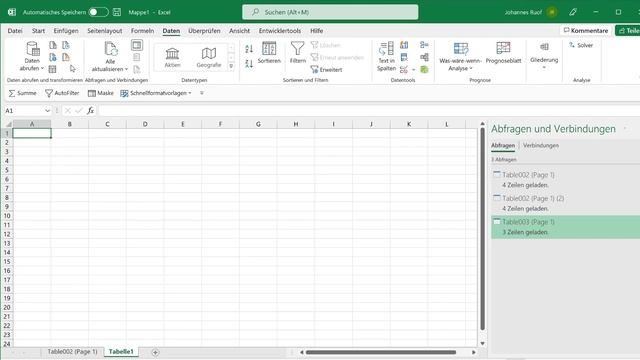This screenshot has height=360, width=640.
Task: Click the horizontal scrollbar thumb
Action: (381, 352)
